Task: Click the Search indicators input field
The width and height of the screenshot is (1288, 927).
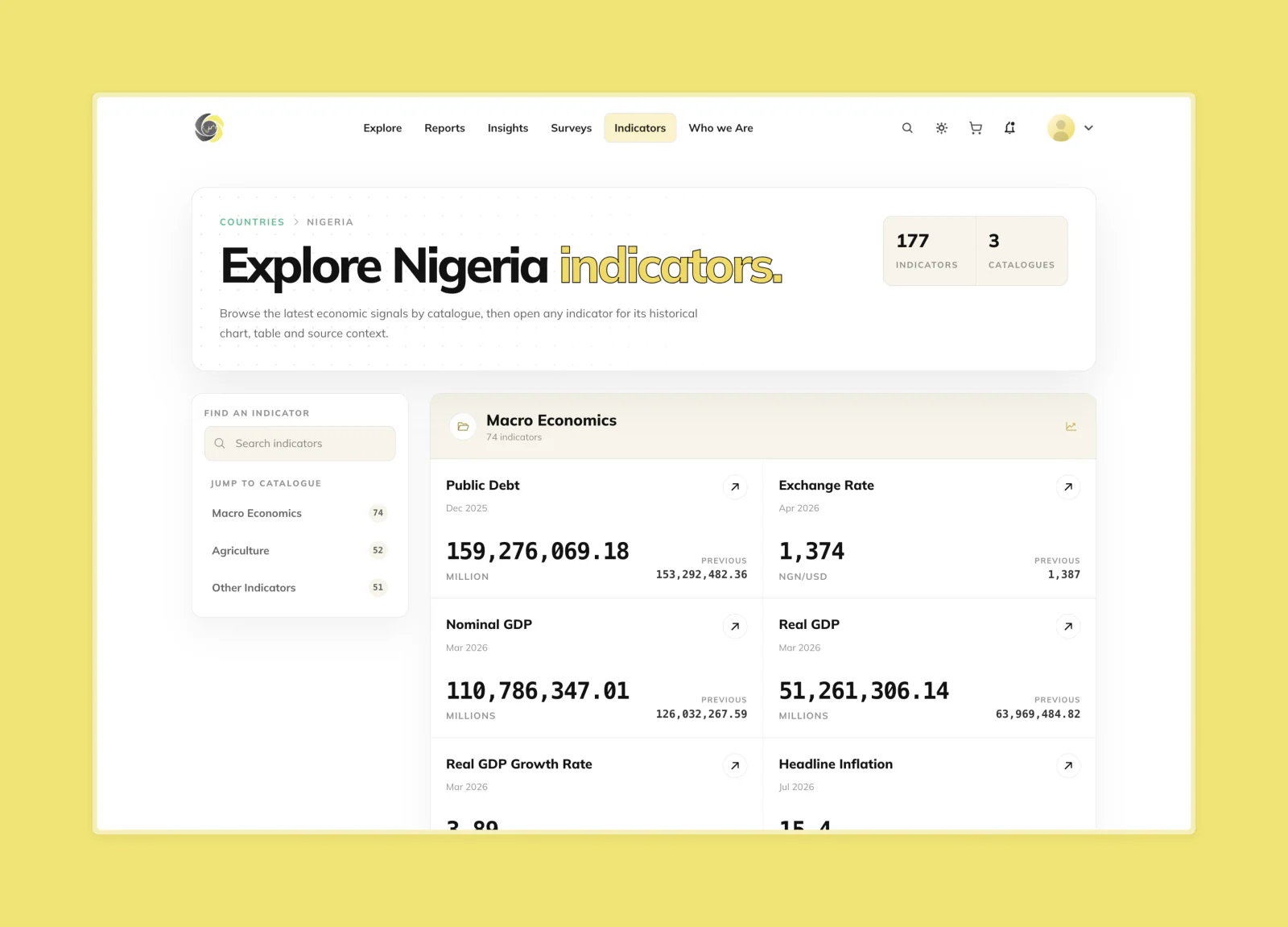Action: coord(299,444)
